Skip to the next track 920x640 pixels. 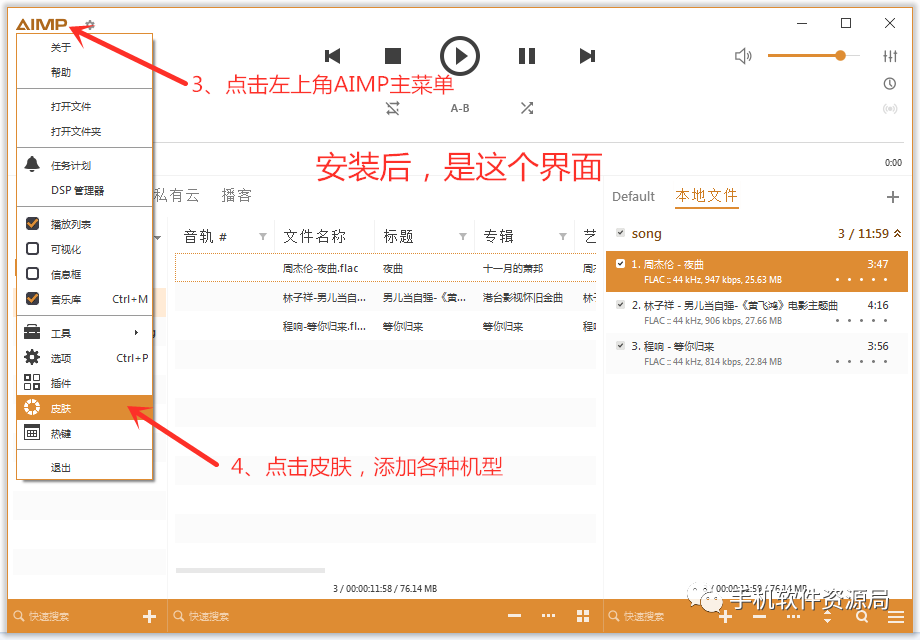pyautogui.click(x=587, y=56)
